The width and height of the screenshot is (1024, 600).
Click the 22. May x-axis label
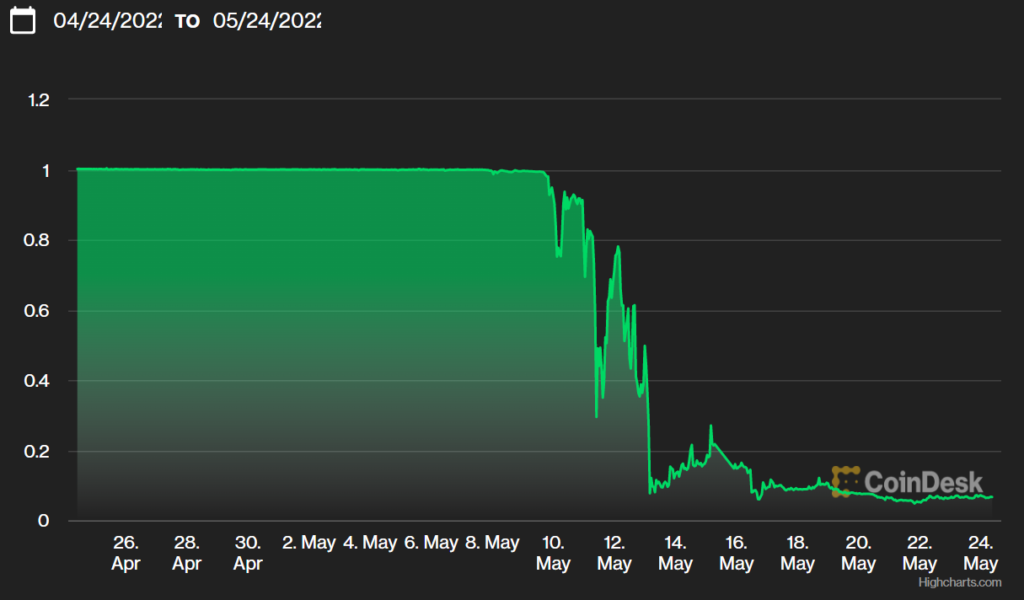point(919,553)
